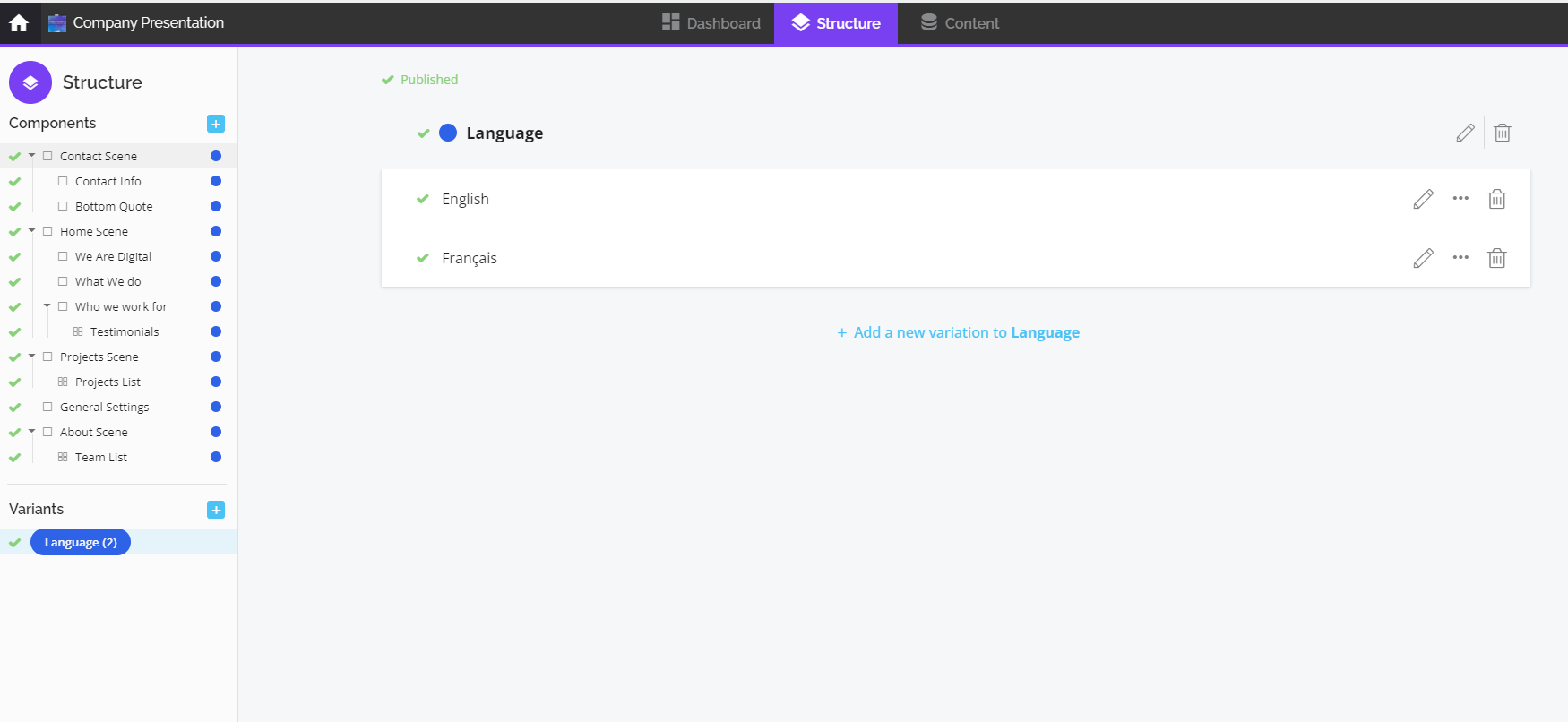Screen dimensions: 1568x722
Task: Add a new component with plus button
Action: tap(216, 124)
